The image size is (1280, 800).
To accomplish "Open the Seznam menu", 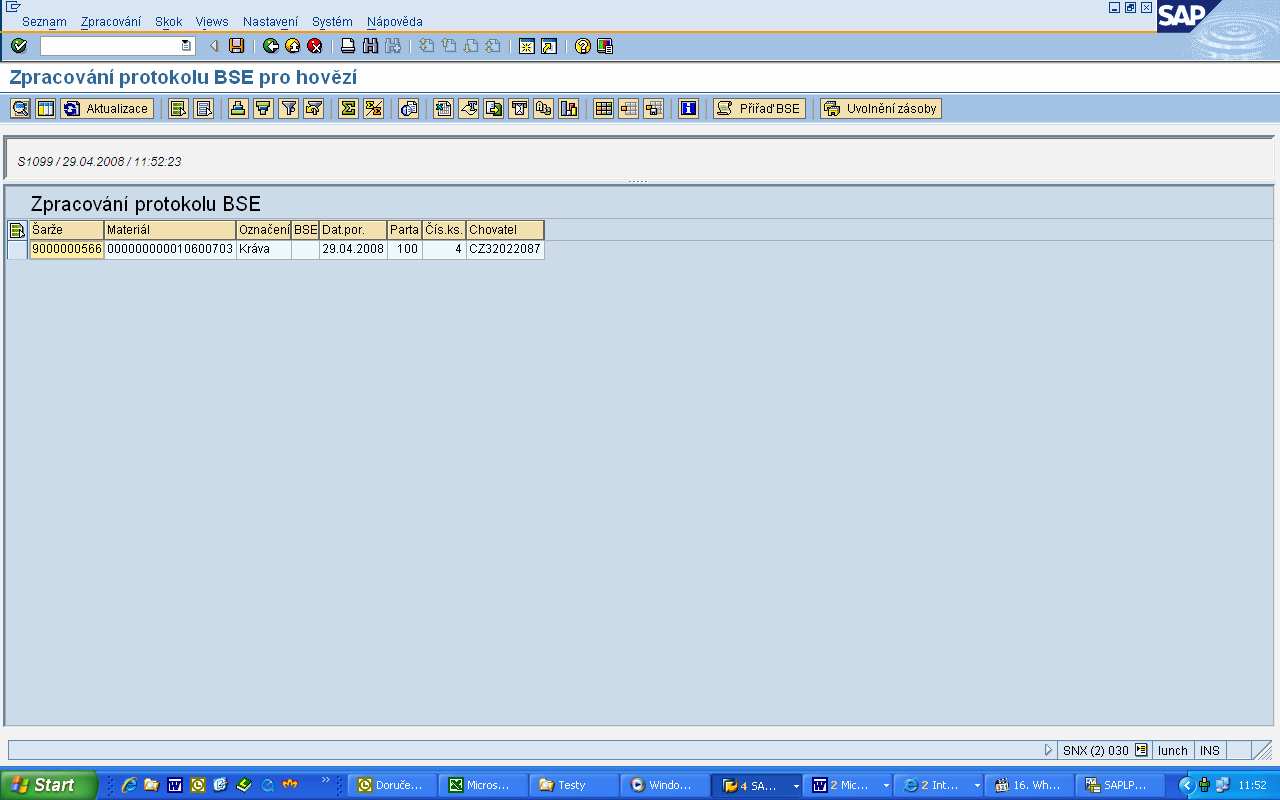I will point(44,21).
